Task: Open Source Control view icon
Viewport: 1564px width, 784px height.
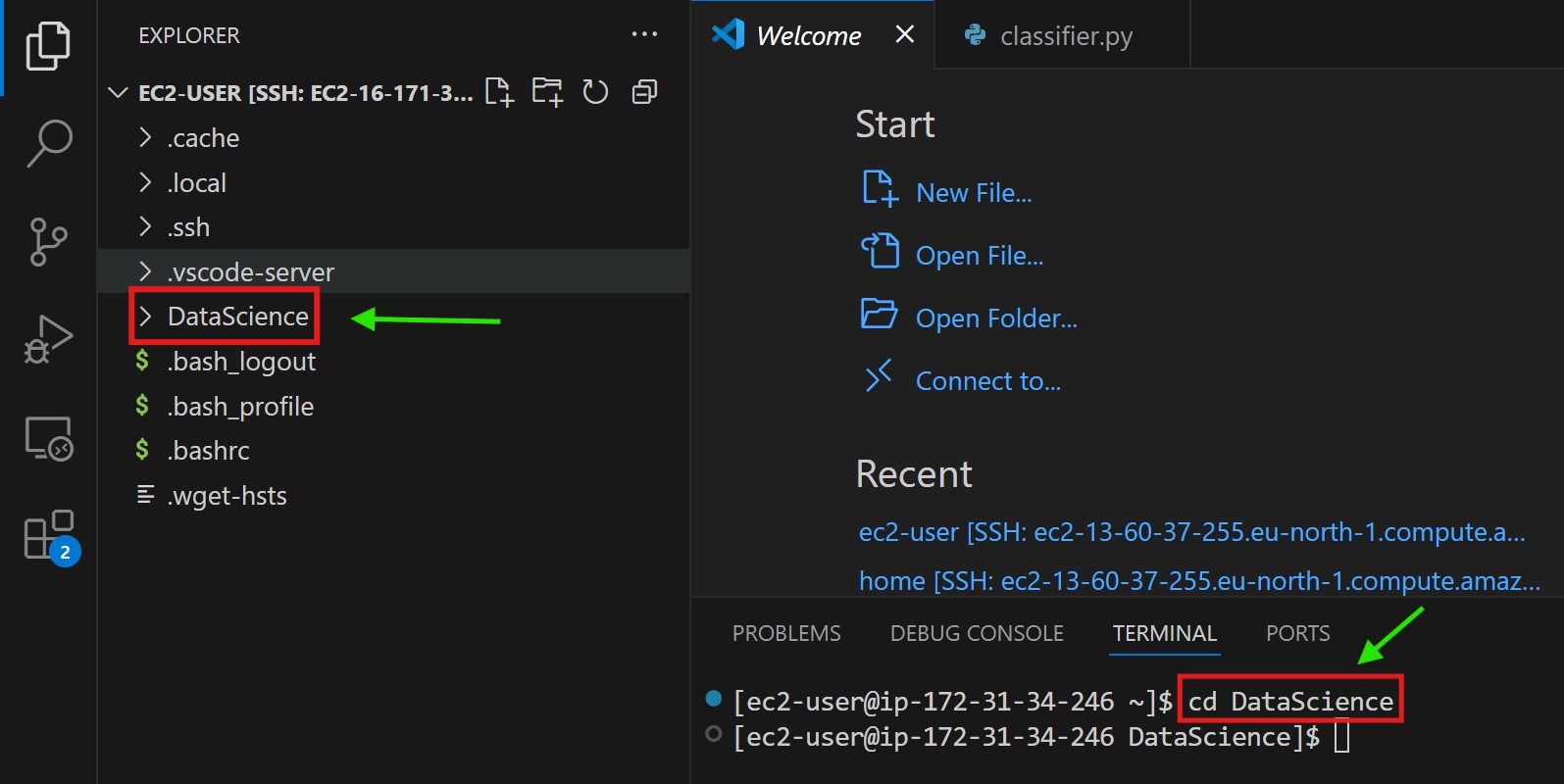Action: (48, 241)
